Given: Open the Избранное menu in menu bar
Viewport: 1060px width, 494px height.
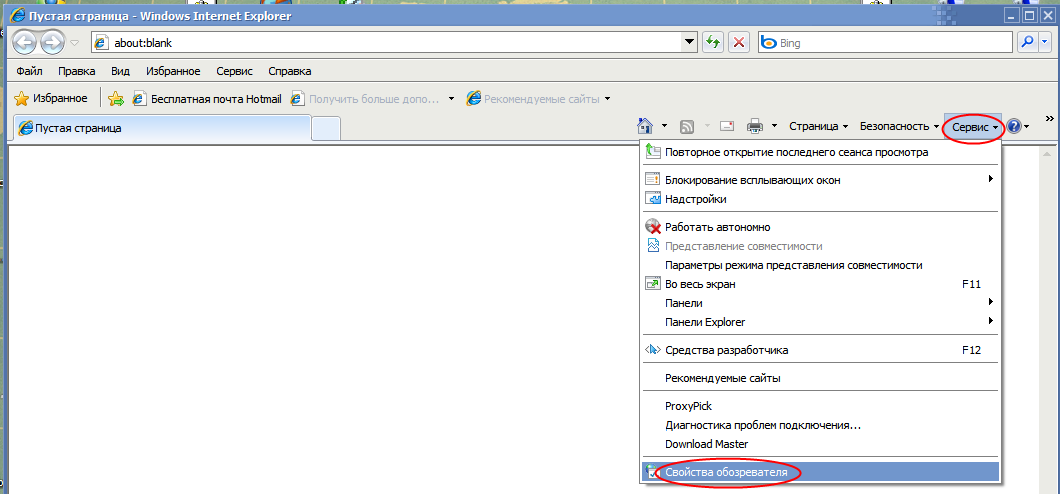Looking at the screenshot, I should [173, 71].
